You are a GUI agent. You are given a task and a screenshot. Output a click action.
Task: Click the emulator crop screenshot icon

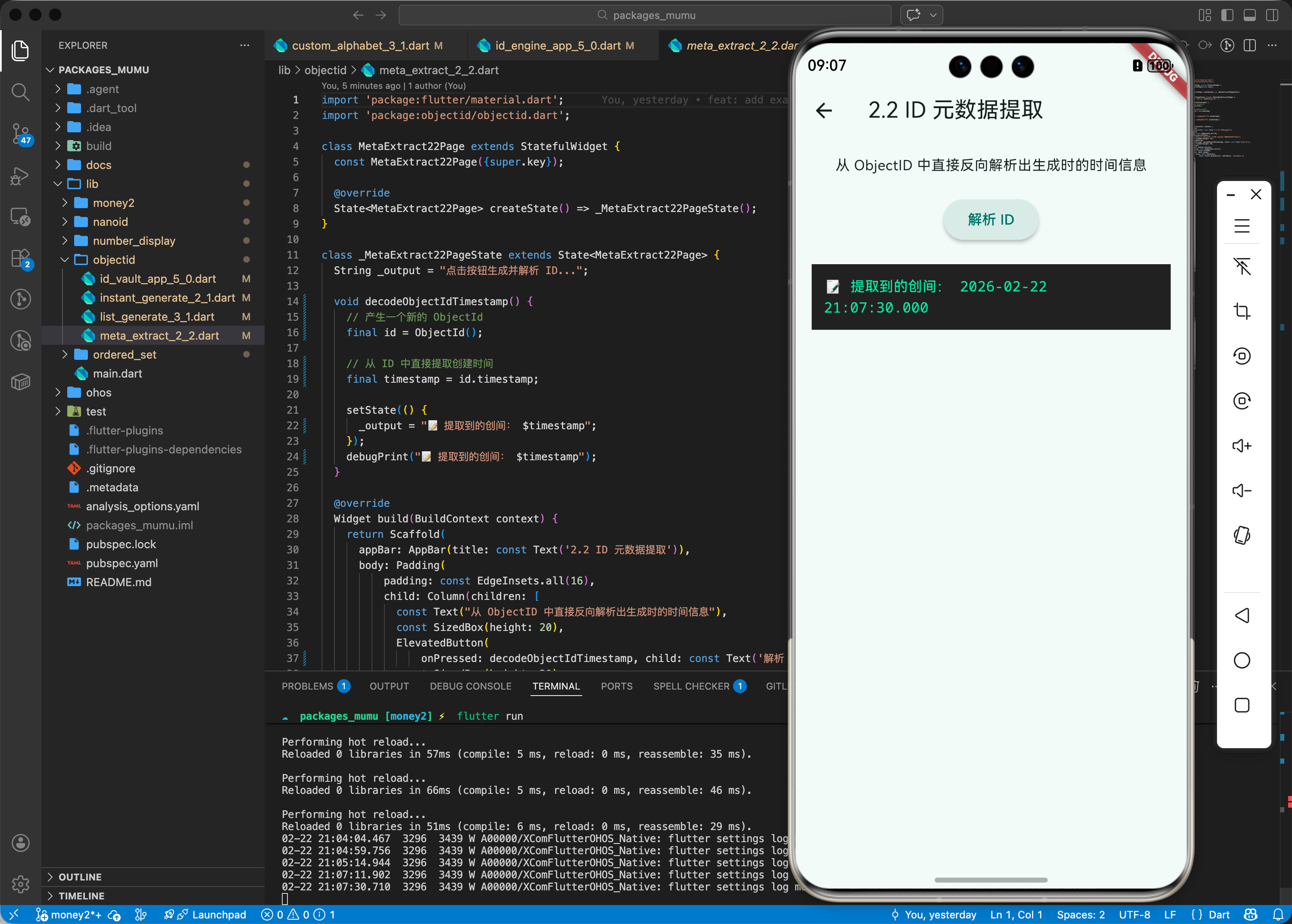pos(1242,311)
